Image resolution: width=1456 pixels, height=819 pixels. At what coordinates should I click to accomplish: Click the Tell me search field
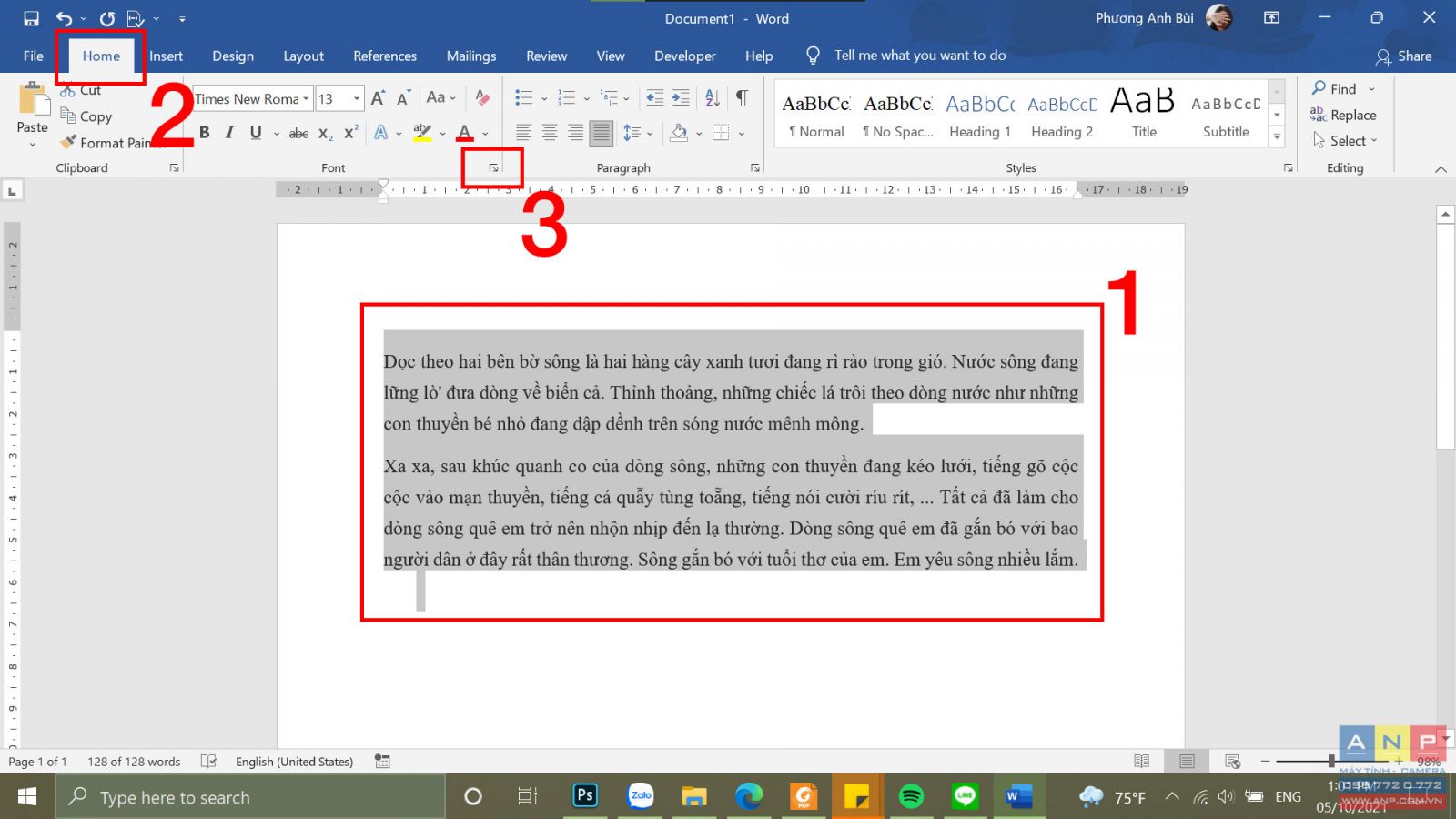tap(919, 56)
